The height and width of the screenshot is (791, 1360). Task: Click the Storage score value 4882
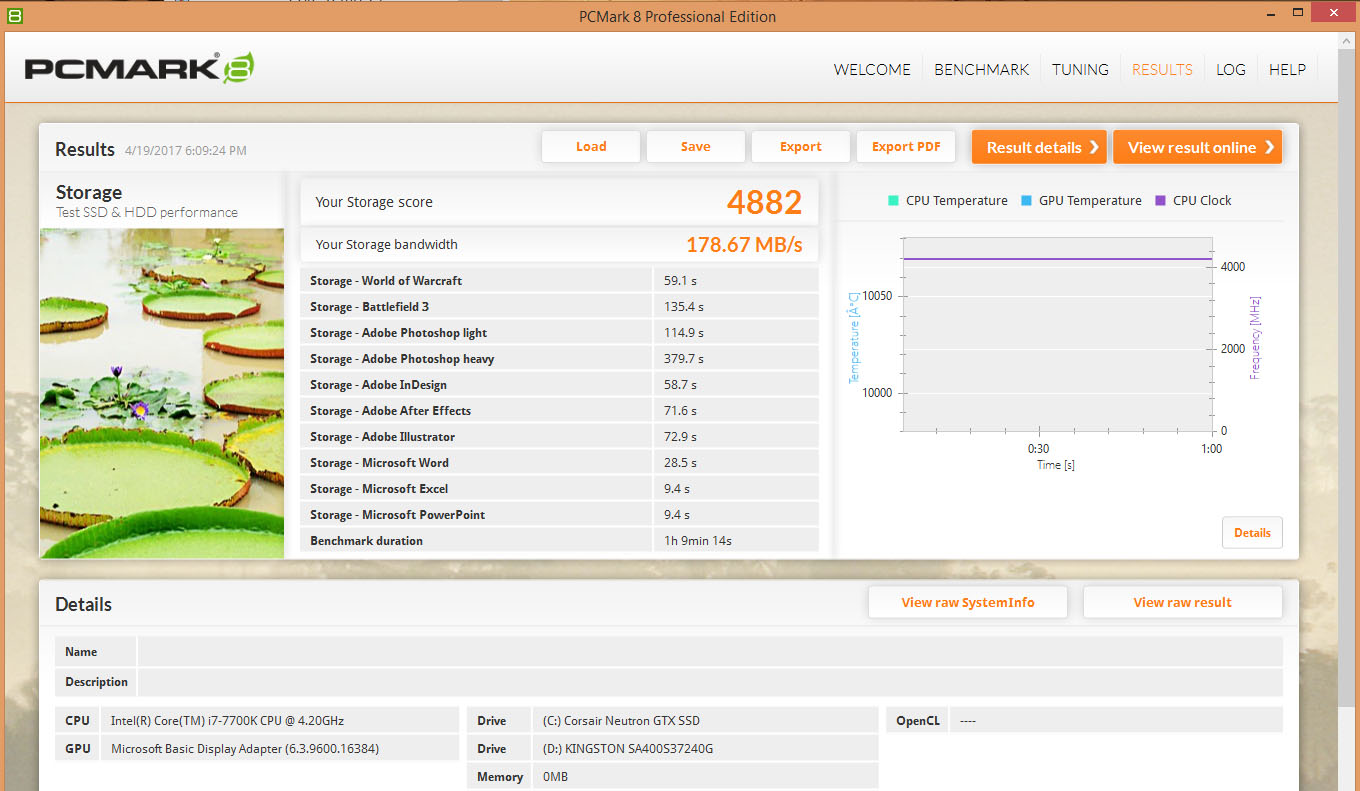click(x=764, y=202)
